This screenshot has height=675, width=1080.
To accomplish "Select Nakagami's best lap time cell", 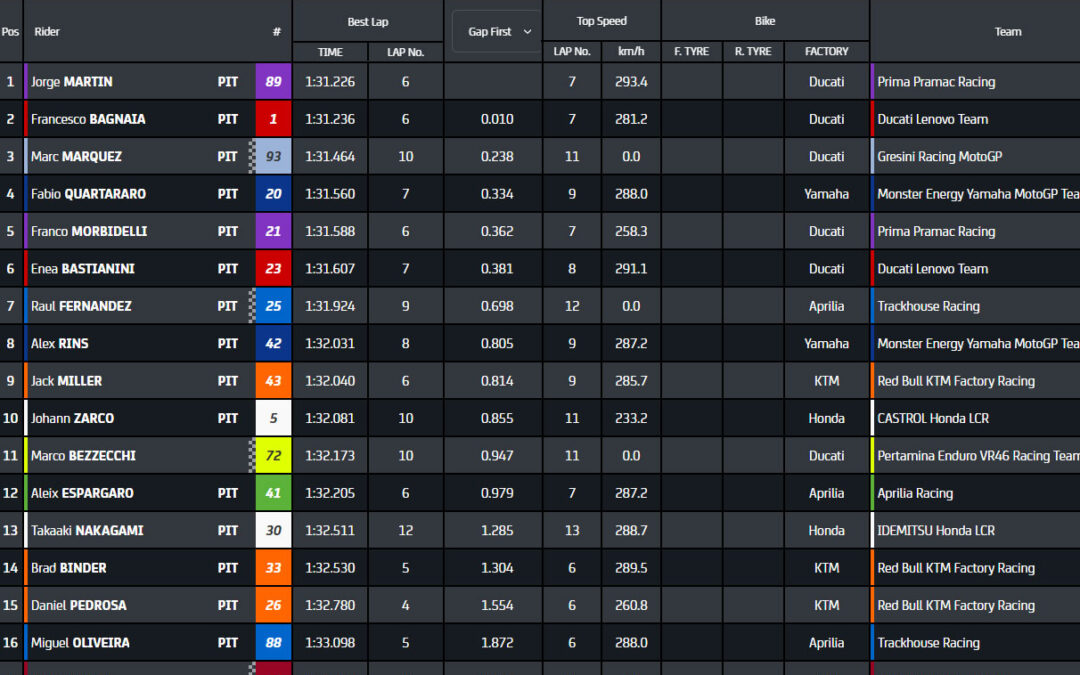I will [330, 530].
